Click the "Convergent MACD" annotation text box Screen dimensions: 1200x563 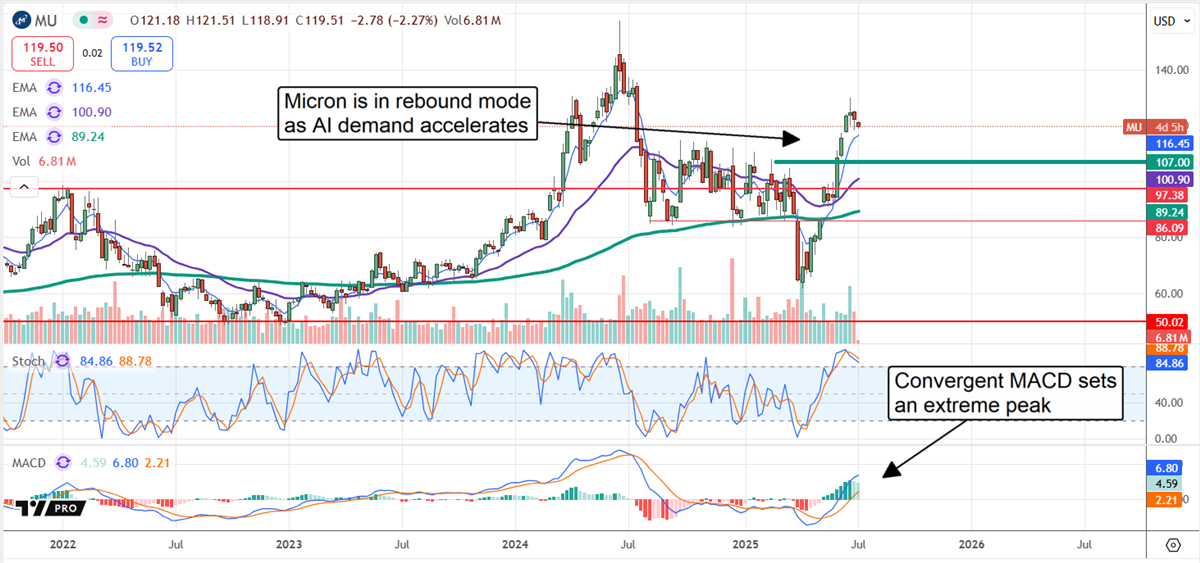(1006, 393)
